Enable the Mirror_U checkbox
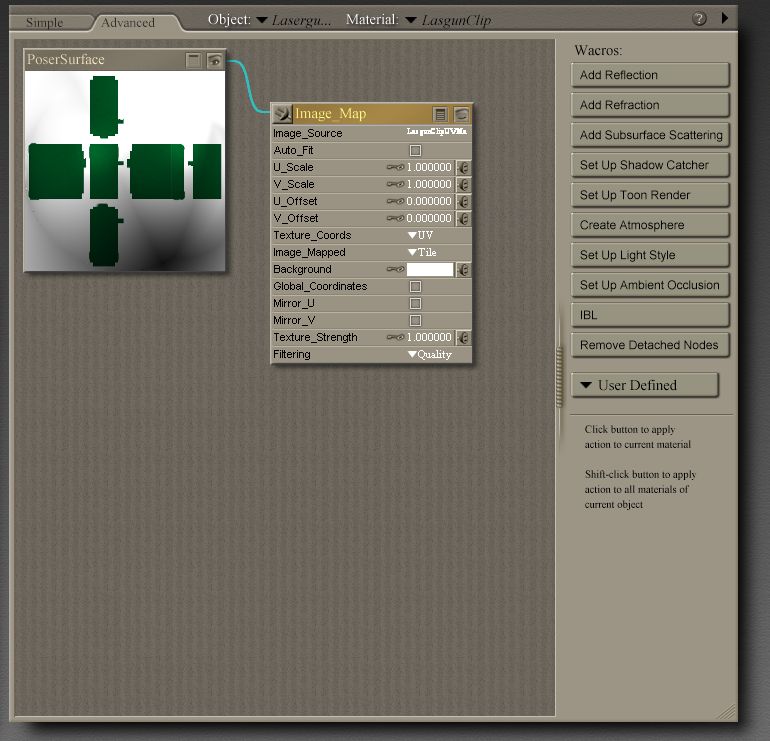 click(415, 303)
